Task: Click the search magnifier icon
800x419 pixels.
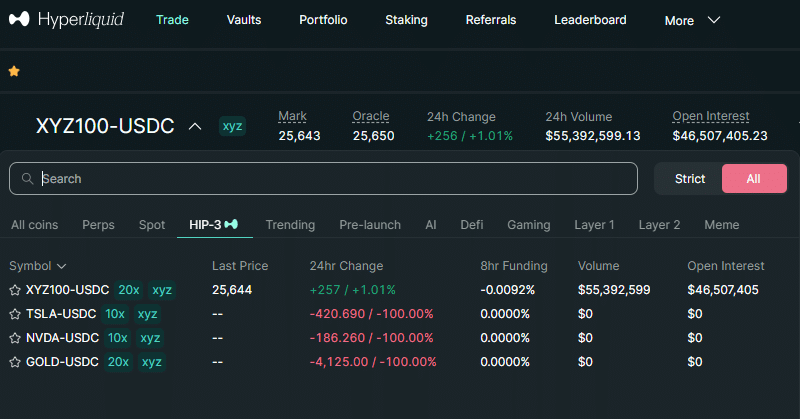Action: (x=26, y=179)
